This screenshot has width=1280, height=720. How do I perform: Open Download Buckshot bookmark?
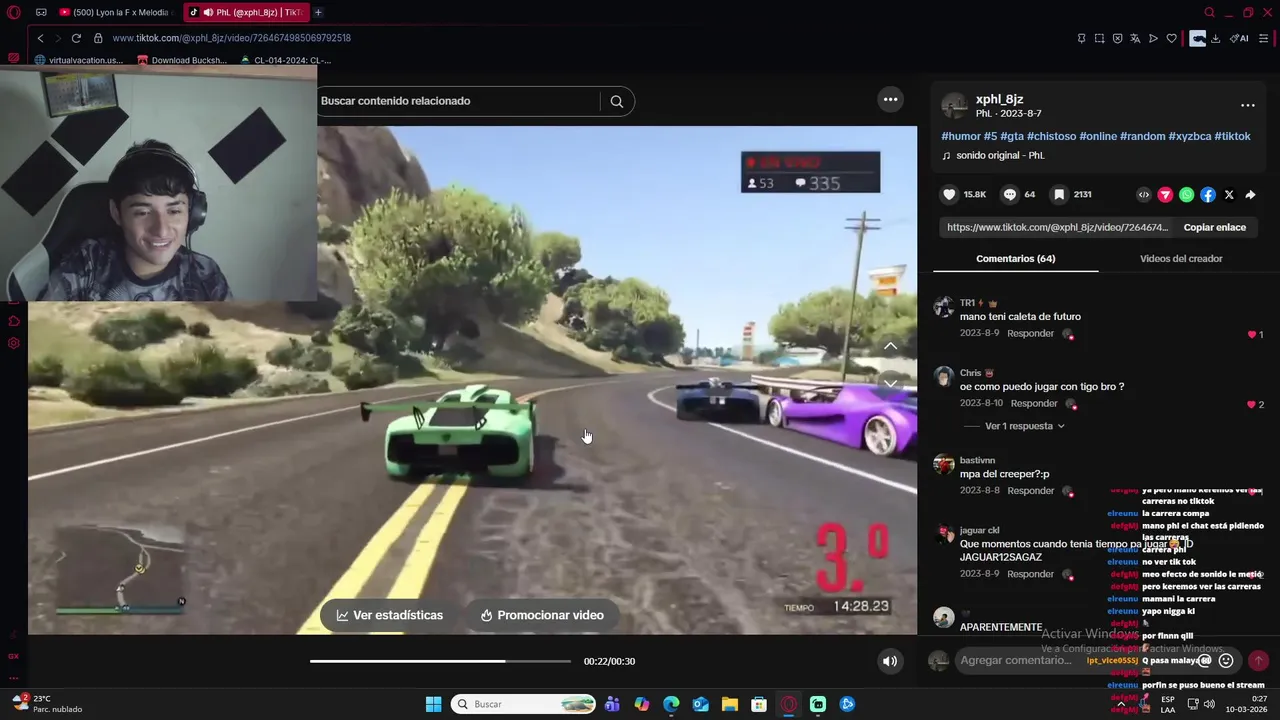pos(182,60)
